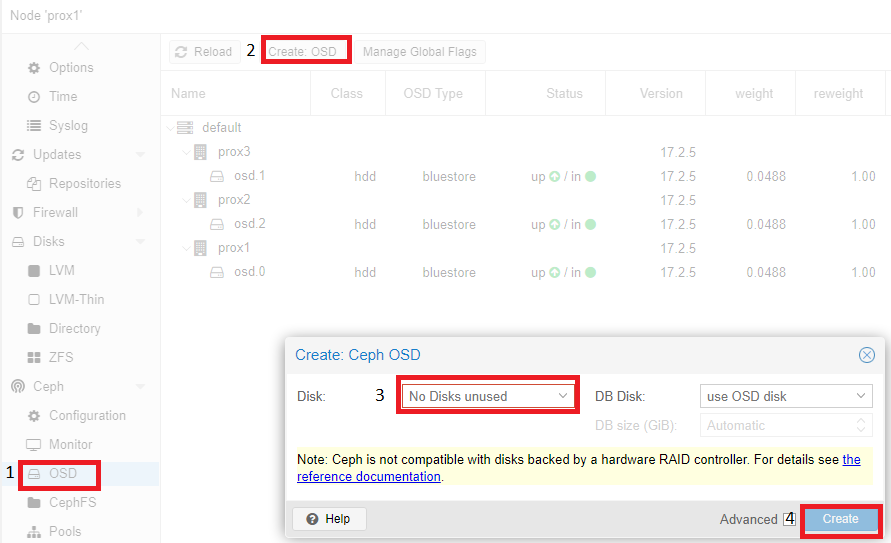Click the ZFS grid icon
891x543 pixels.
(x=34, y=357)
